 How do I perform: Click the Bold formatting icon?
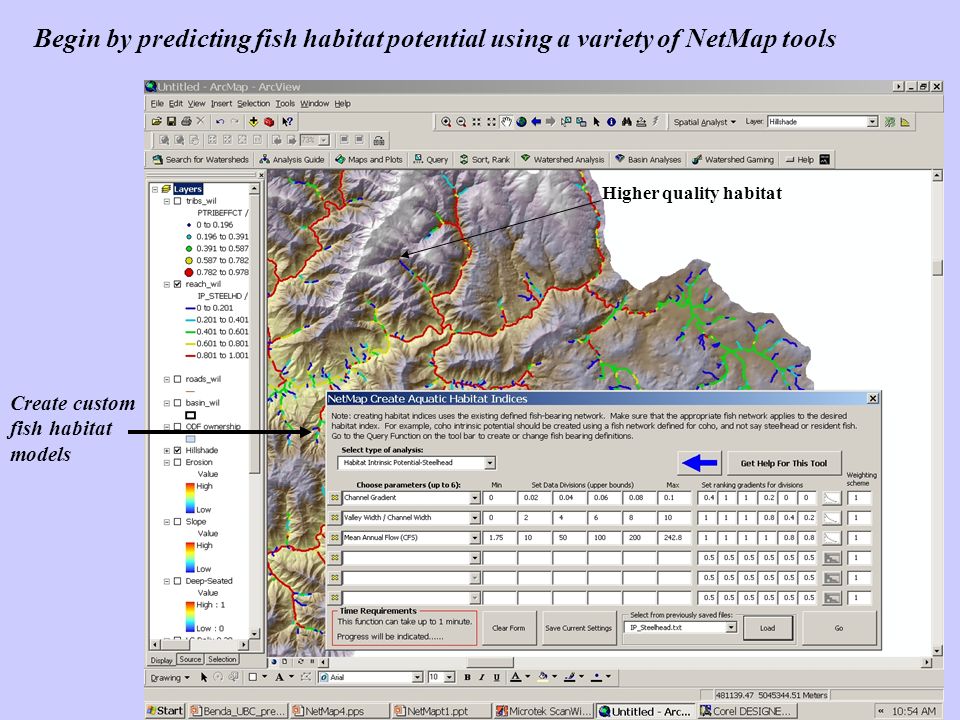[468, 677]
